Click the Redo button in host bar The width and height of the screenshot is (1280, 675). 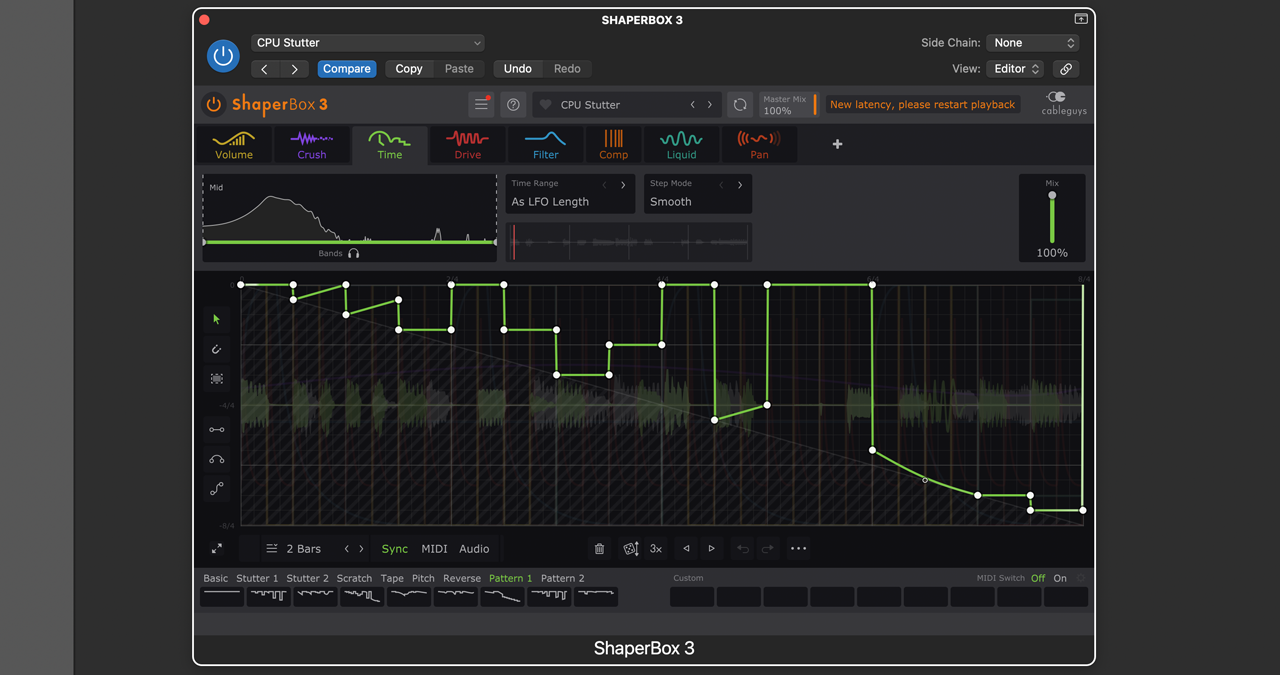click(x=567, y=69)
